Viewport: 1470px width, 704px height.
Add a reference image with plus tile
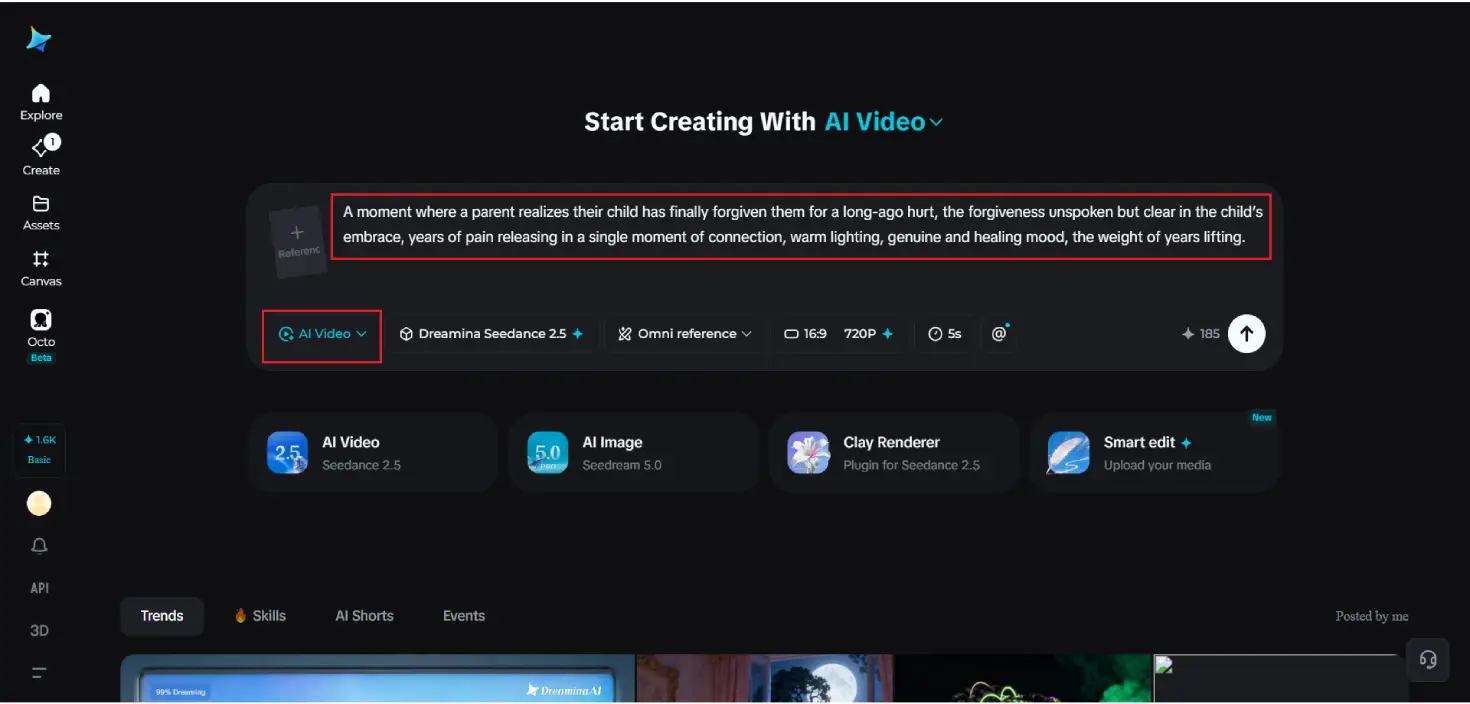pyautogui.click(x=297, y=241)
